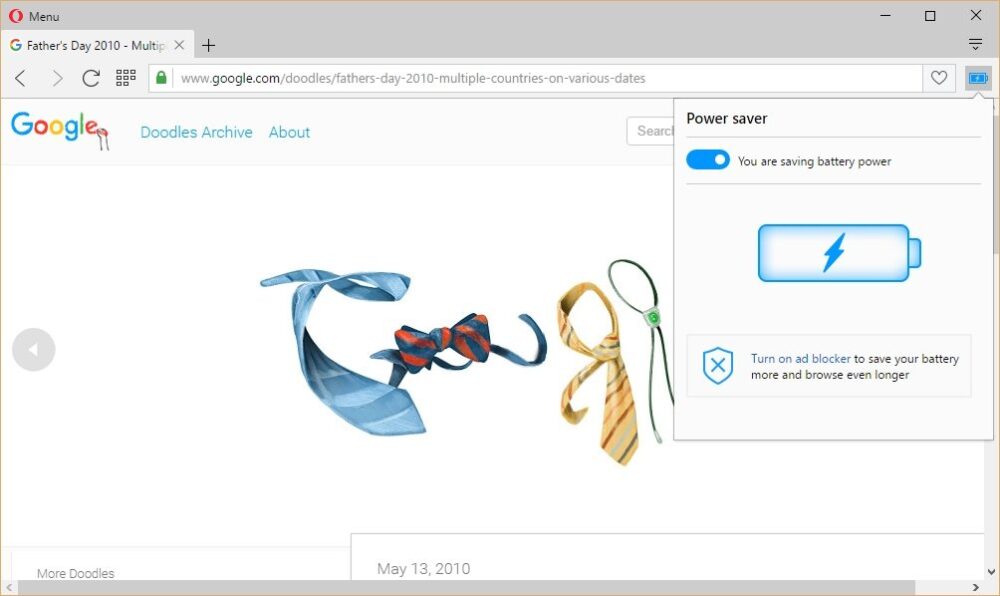Click the doodles Search field
Screen dimensions: 1000x596
point(651,131)
